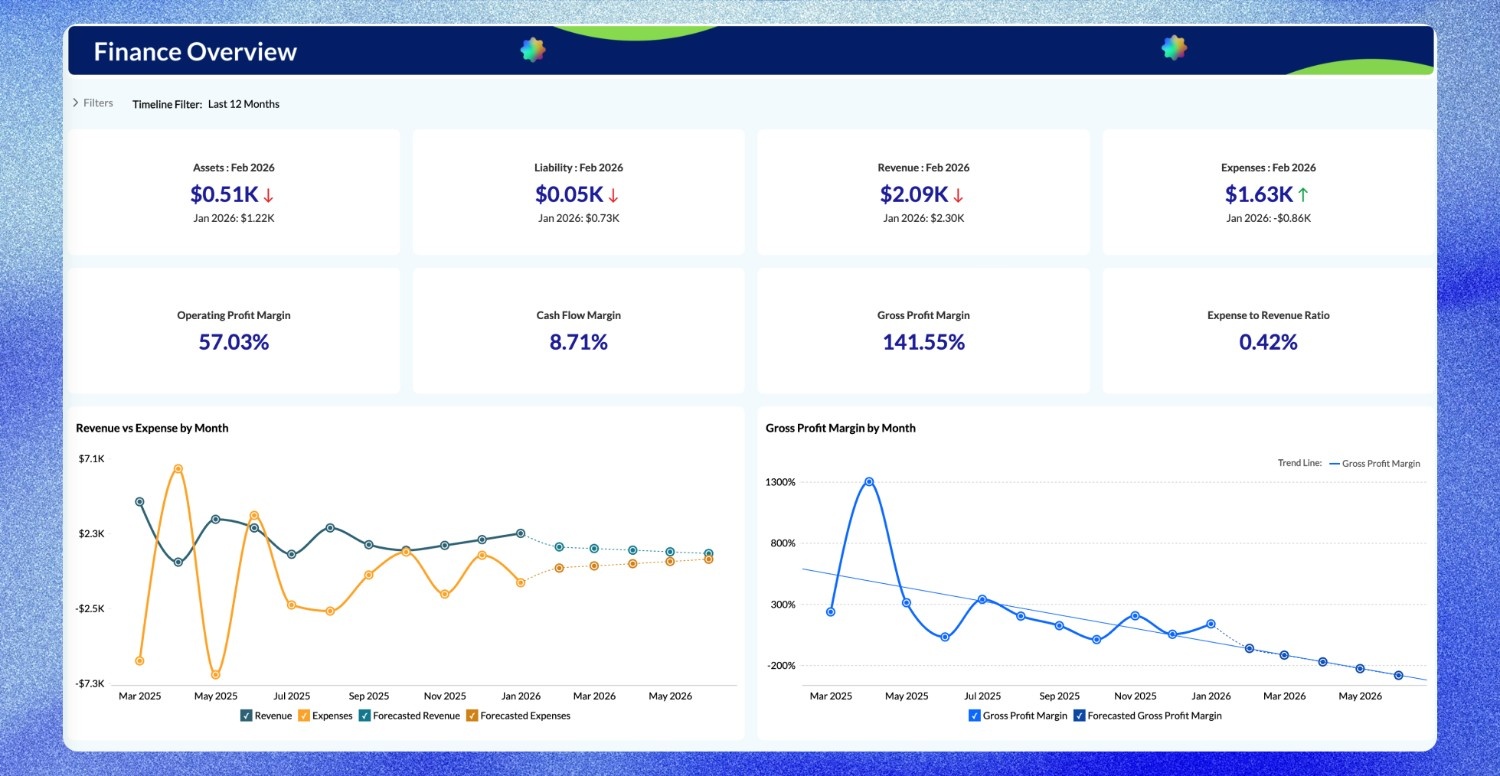Toggle the Revenue legend checkbox
The image size is (1500, 776).
[245, 715]
